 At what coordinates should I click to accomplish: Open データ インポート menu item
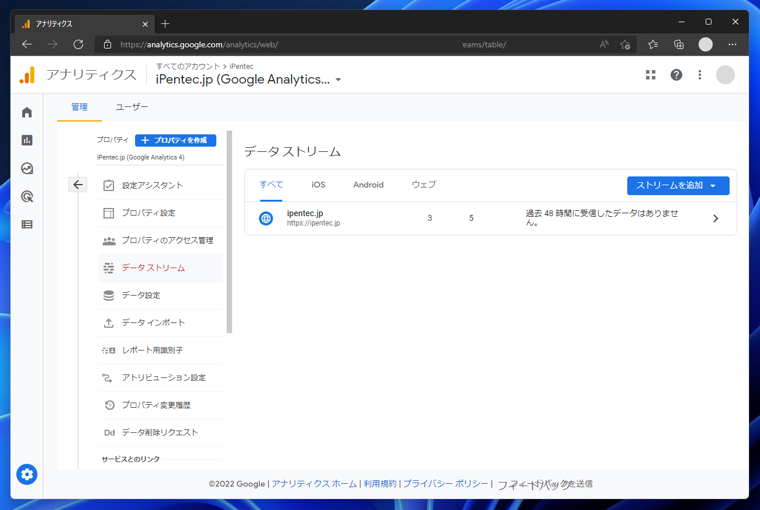pos(161,323)
